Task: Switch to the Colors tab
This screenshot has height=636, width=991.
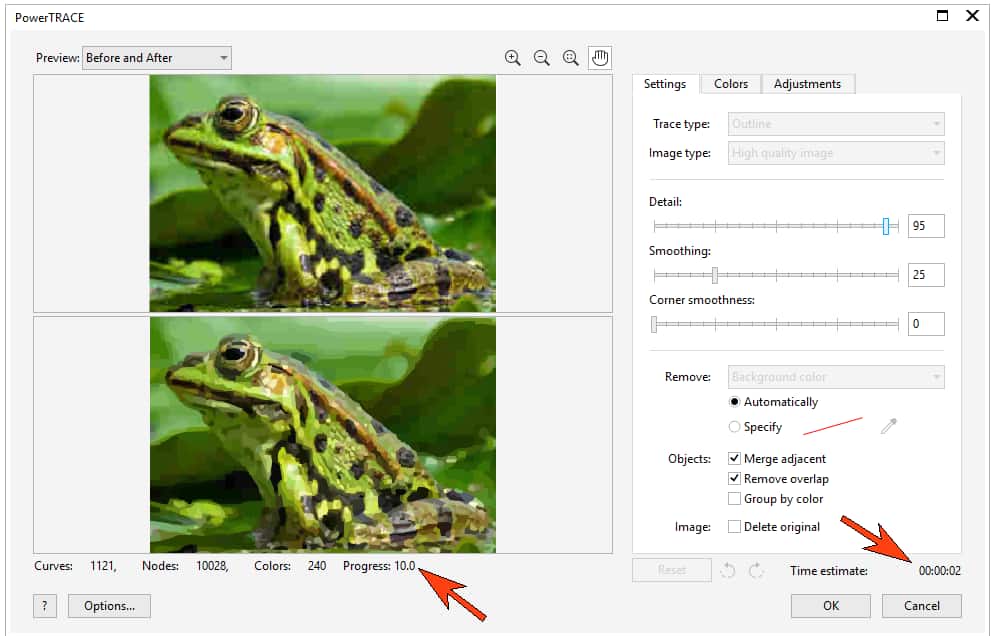Action: tap(730, 84)
